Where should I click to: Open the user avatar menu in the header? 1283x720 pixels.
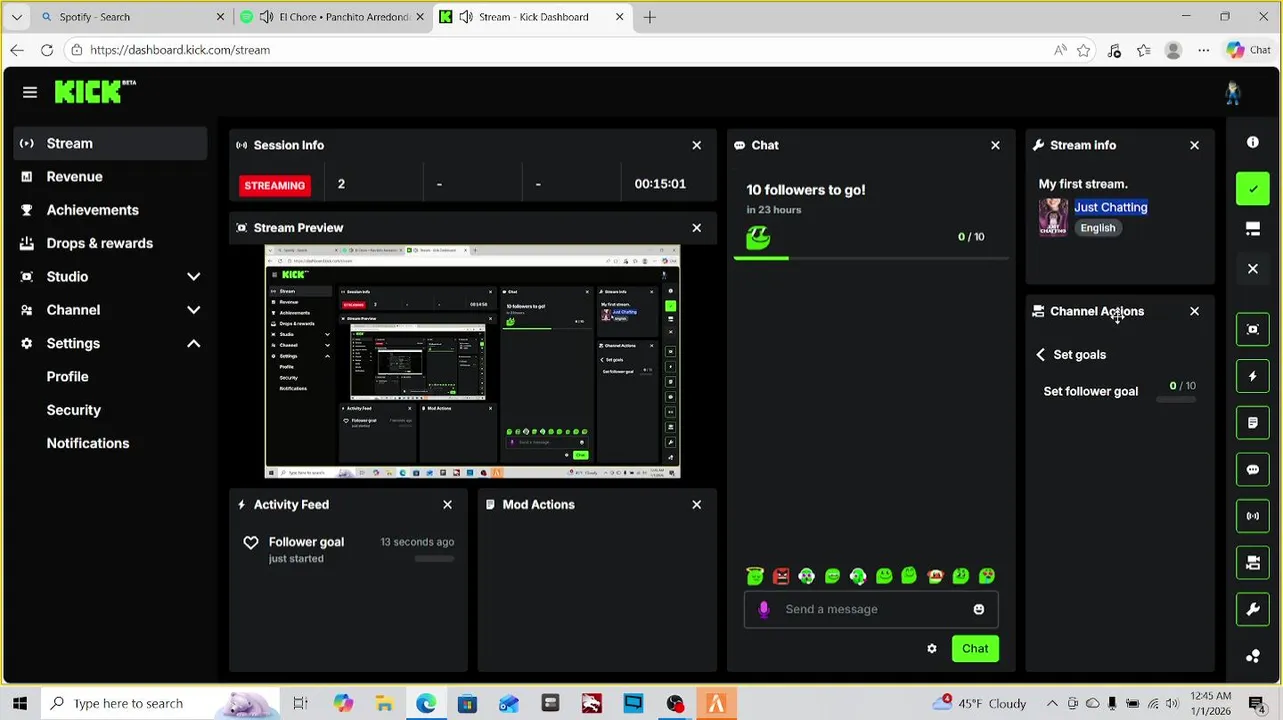(1232, 92)
